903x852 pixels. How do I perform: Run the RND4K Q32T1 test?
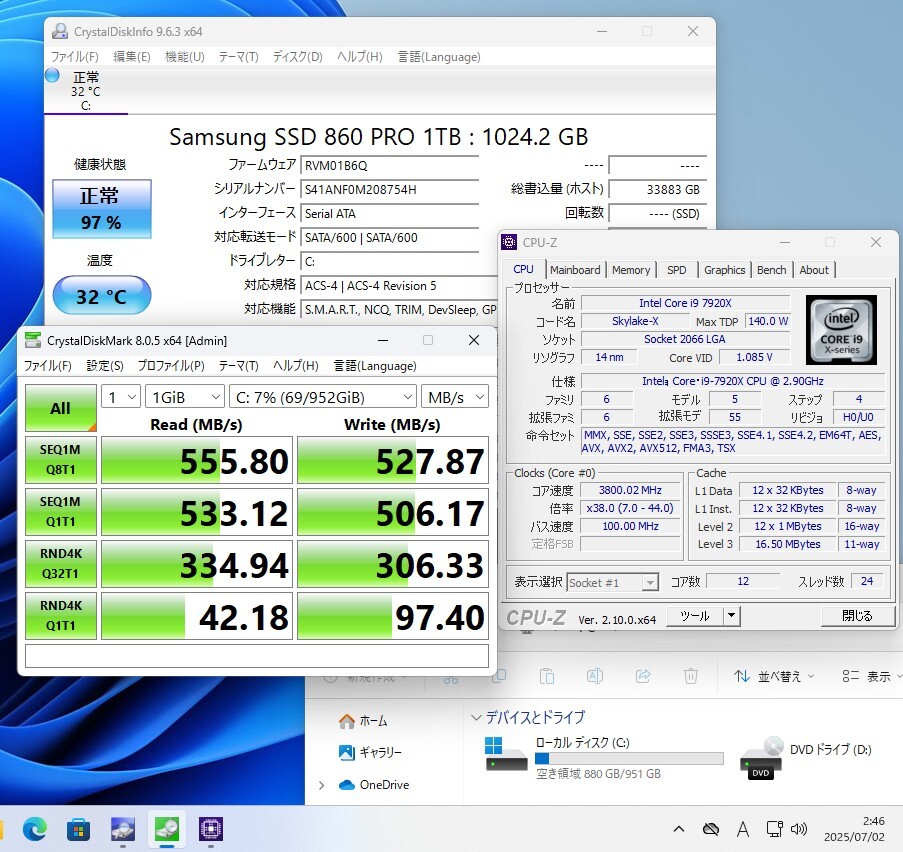(60, 563)
